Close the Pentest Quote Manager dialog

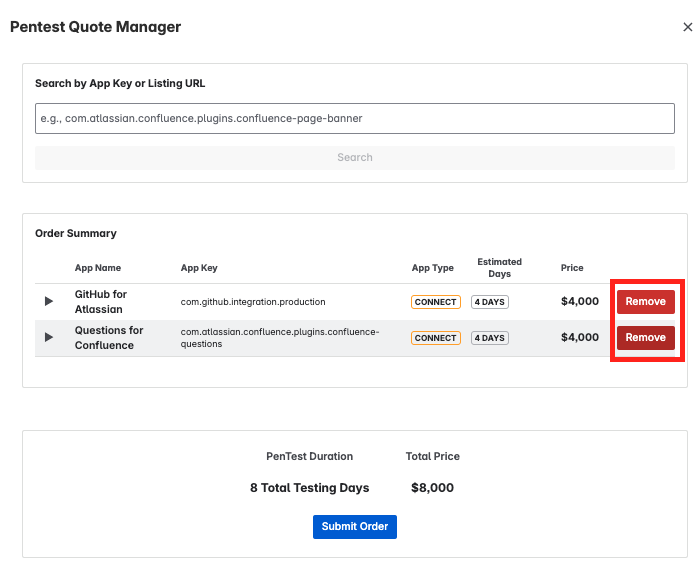tap(687, 28)
